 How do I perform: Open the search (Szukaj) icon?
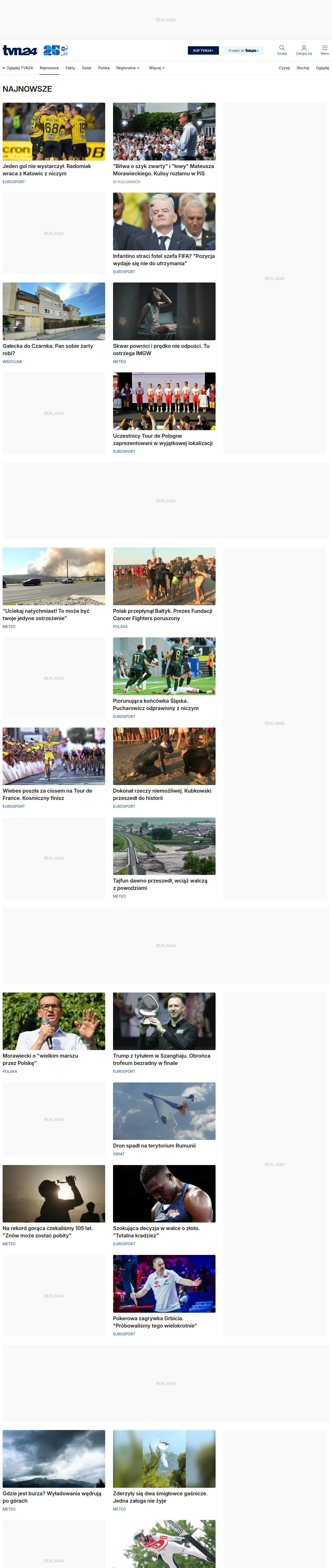[x=282, y=50]
